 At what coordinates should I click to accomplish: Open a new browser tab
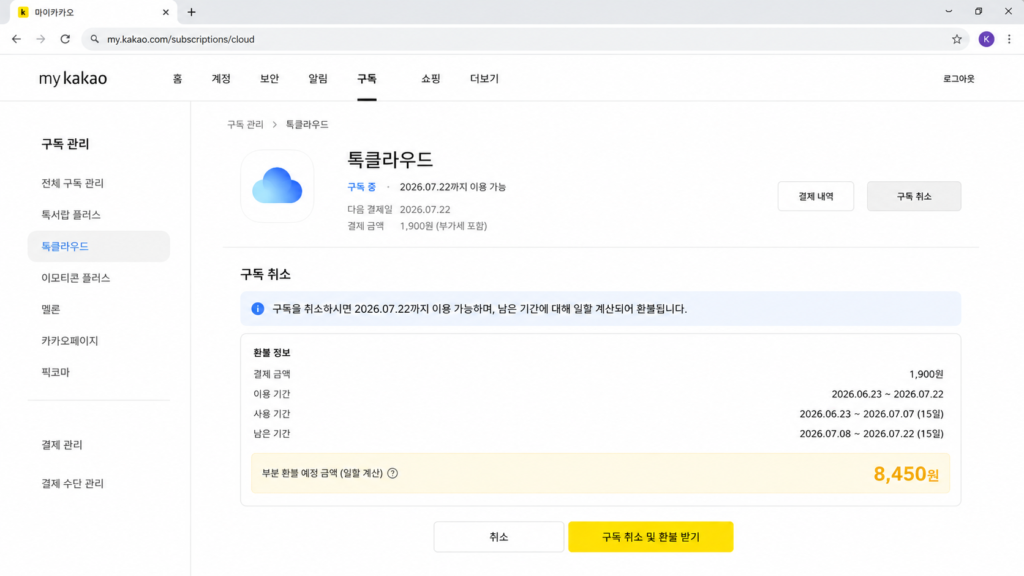click(191, 12)
